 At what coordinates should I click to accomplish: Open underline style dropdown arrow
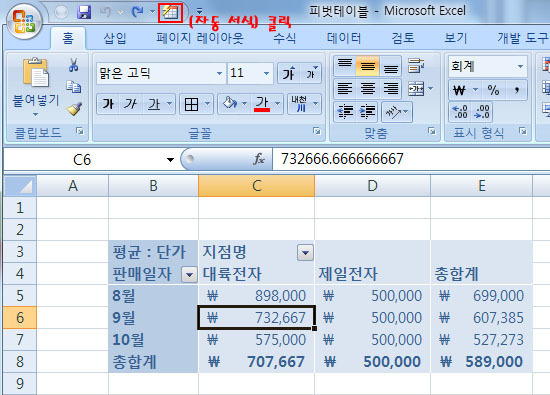tap(169, 104)
